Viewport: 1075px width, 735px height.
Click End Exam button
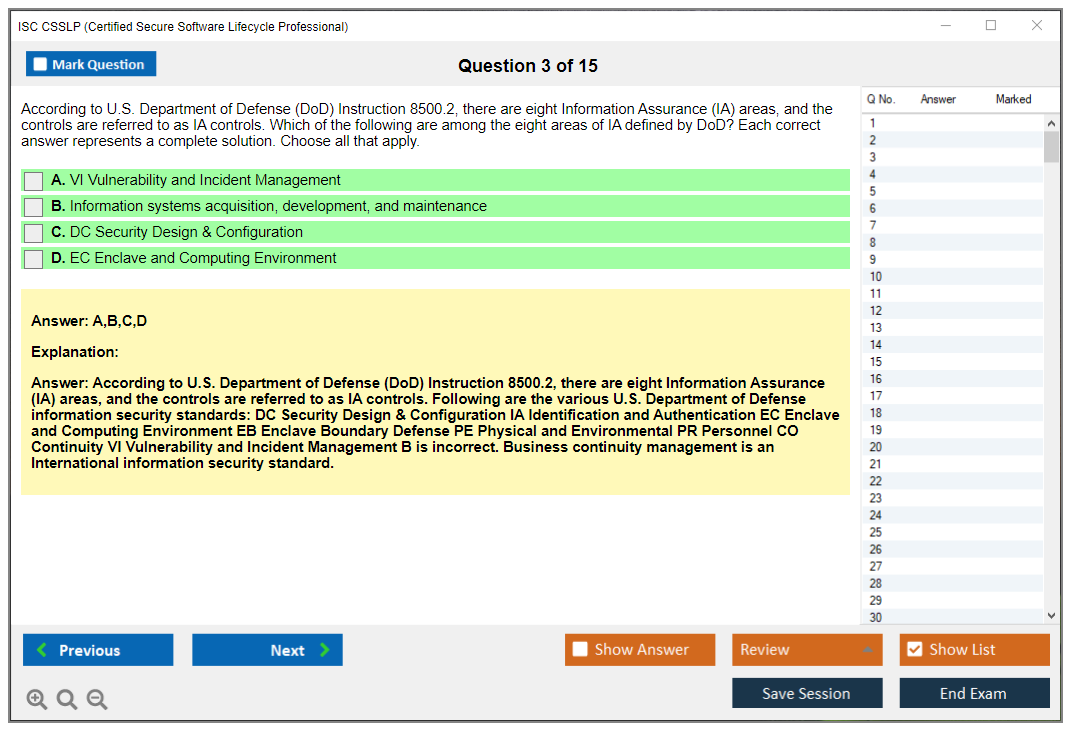974,693
